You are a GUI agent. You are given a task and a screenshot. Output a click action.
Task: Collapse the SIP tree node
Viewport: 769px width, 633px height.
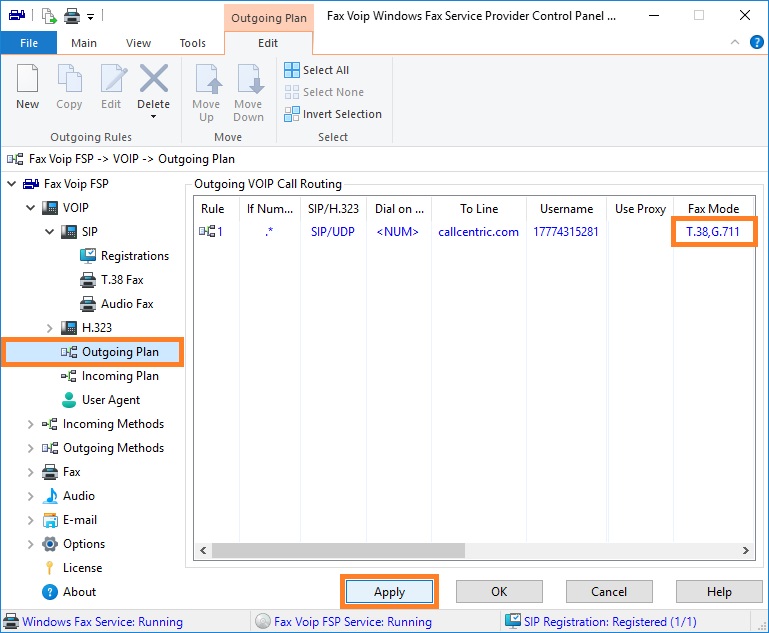pos(50,231)
